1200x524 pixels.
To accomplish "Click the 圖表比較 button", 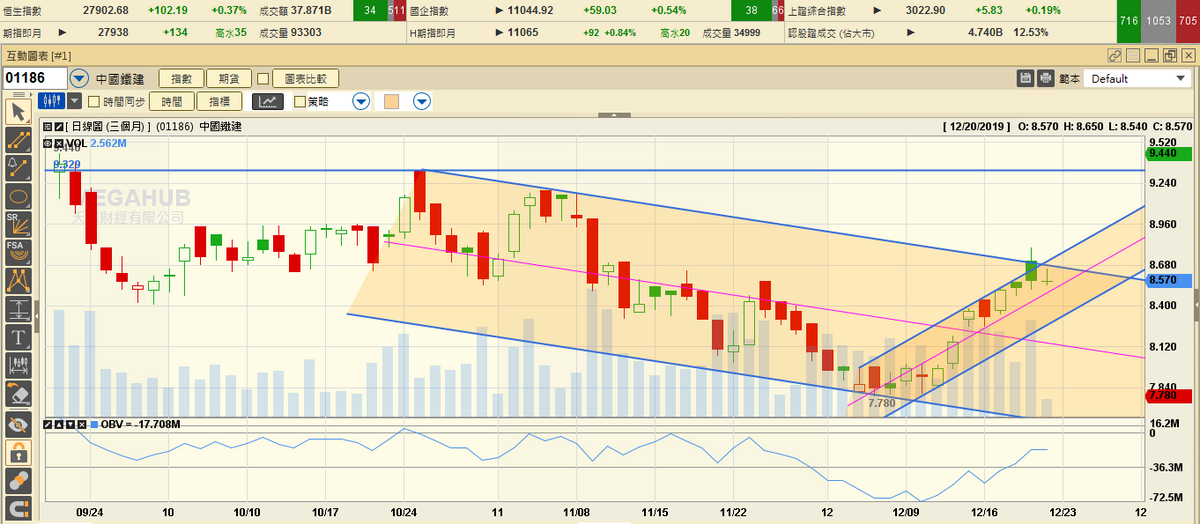I will [306, 78].
